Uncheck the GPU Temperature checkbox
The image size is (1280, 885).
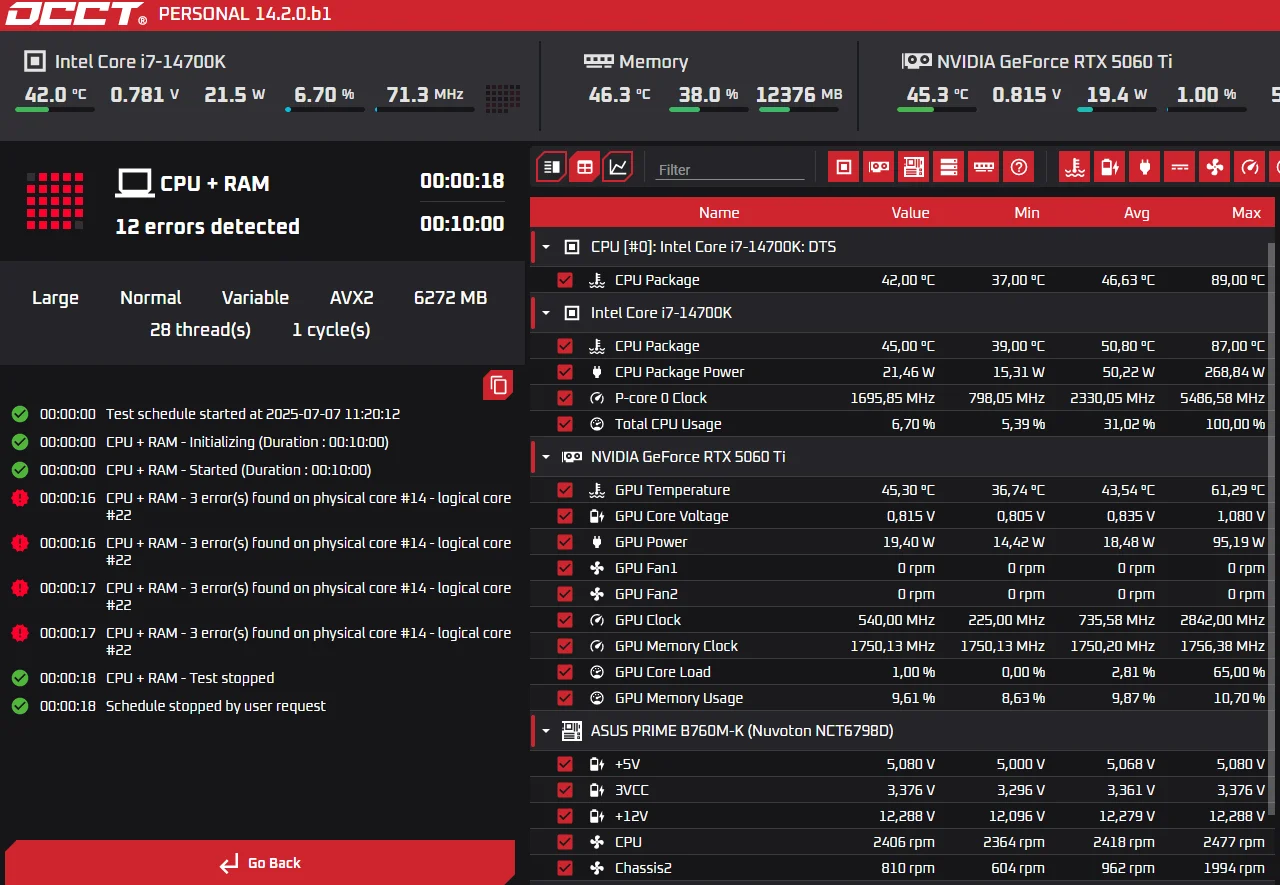(x=565, y=490)
